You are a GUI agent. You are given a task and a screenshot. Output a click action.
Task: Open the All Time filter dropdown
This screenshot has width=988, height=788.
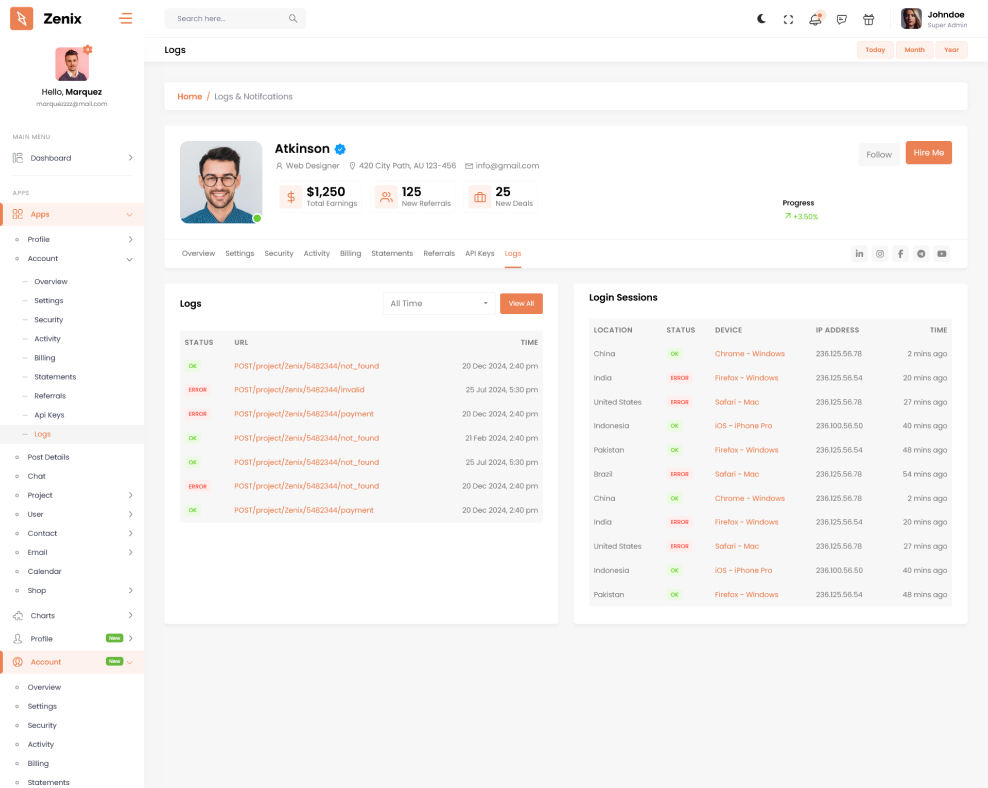pyautogui.click(x=439, y=303)
